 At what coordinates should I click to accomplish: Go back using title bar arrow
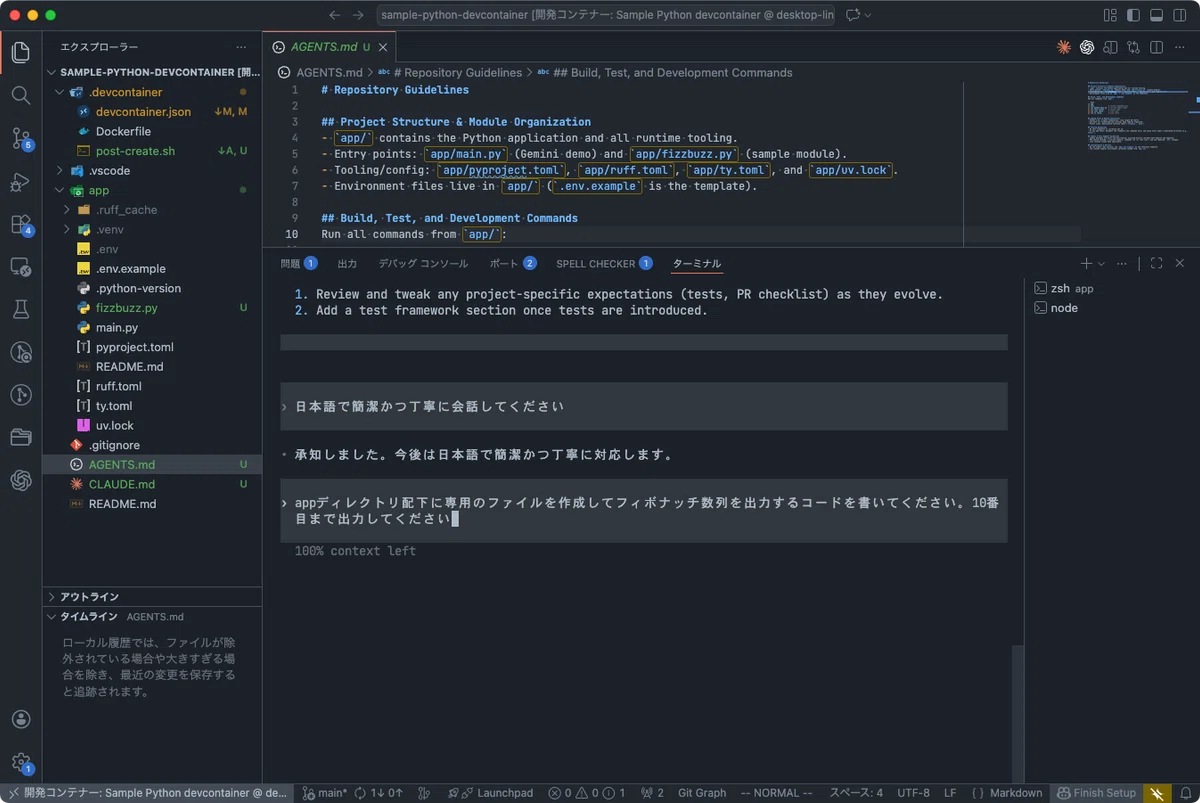(334, 15)
